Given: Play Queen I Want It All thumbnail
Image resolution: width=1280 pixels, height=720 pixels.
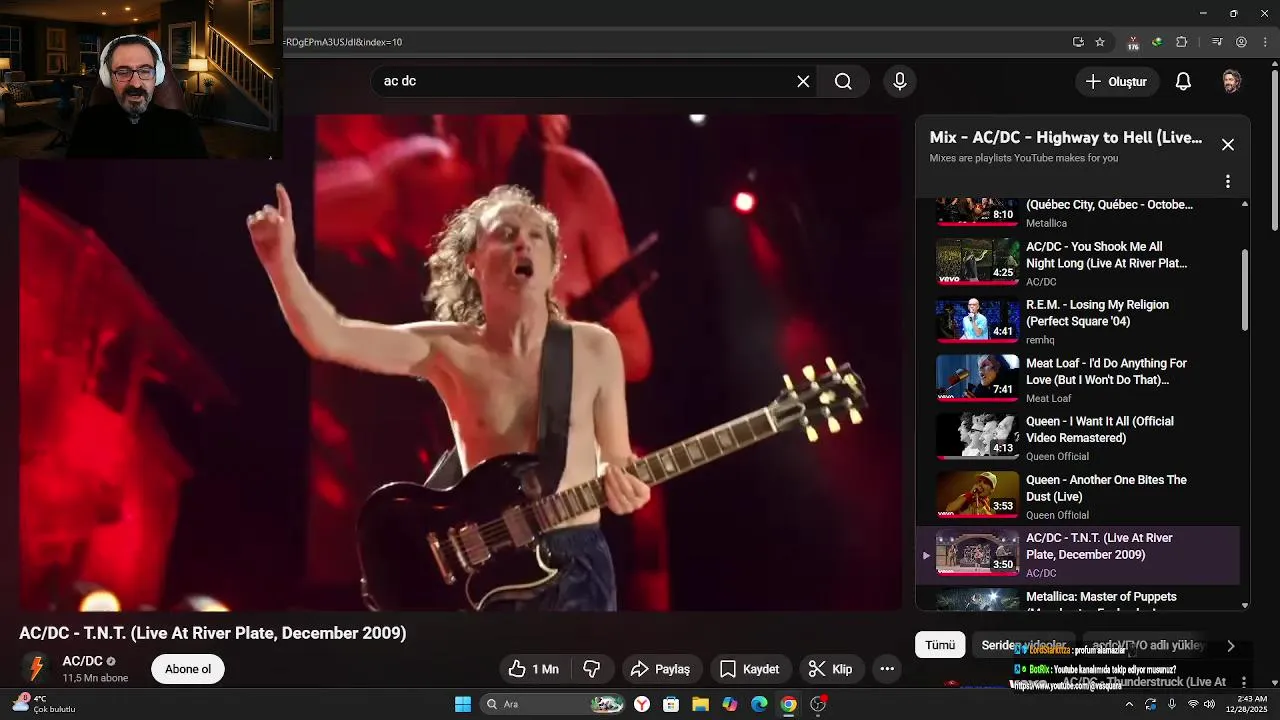Looking at the screenshot, I should tap(977, 437).
